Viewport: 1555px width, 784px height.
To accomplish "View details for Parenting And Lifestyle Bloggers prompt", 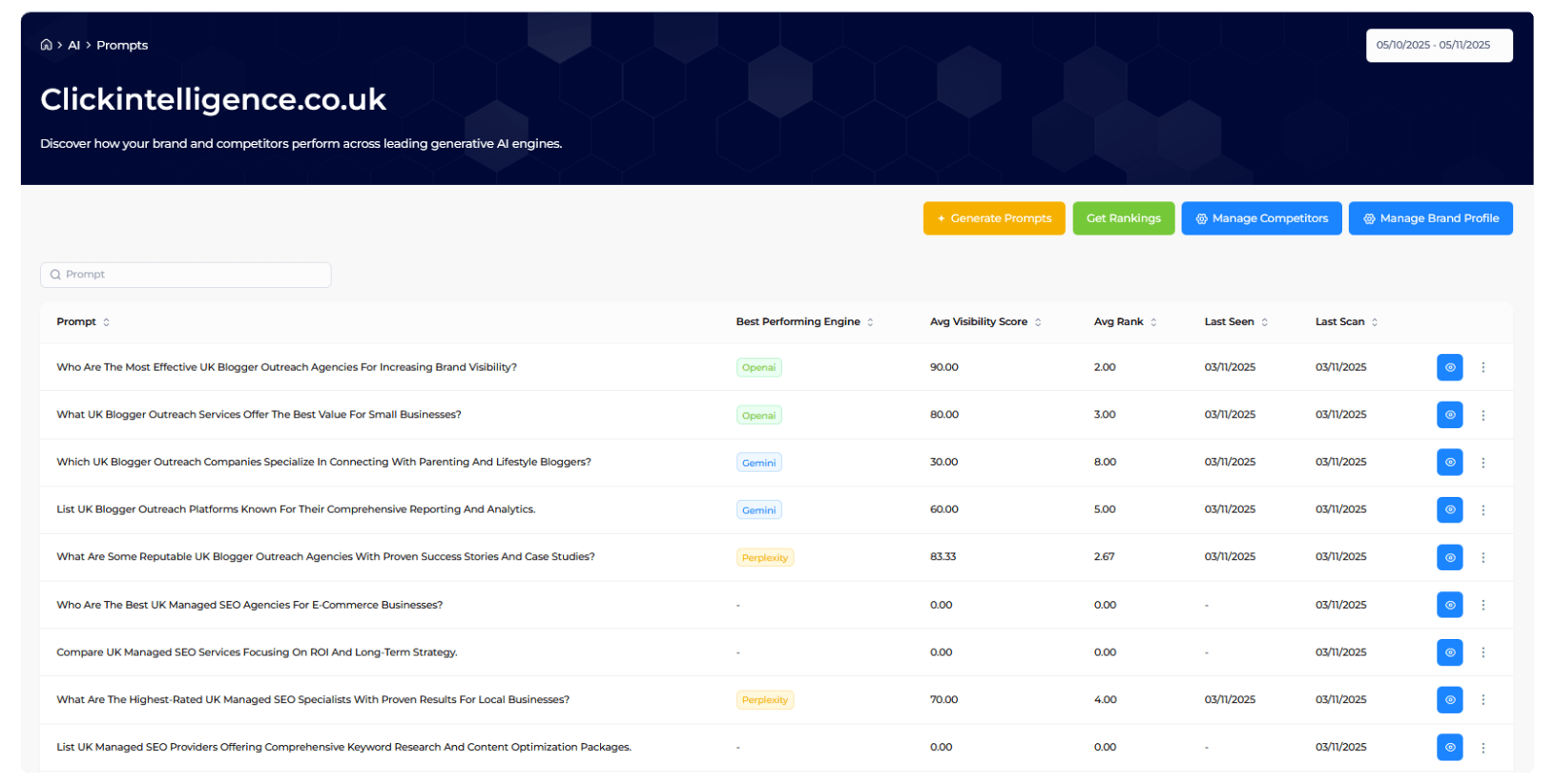I will pos(1449,463).
